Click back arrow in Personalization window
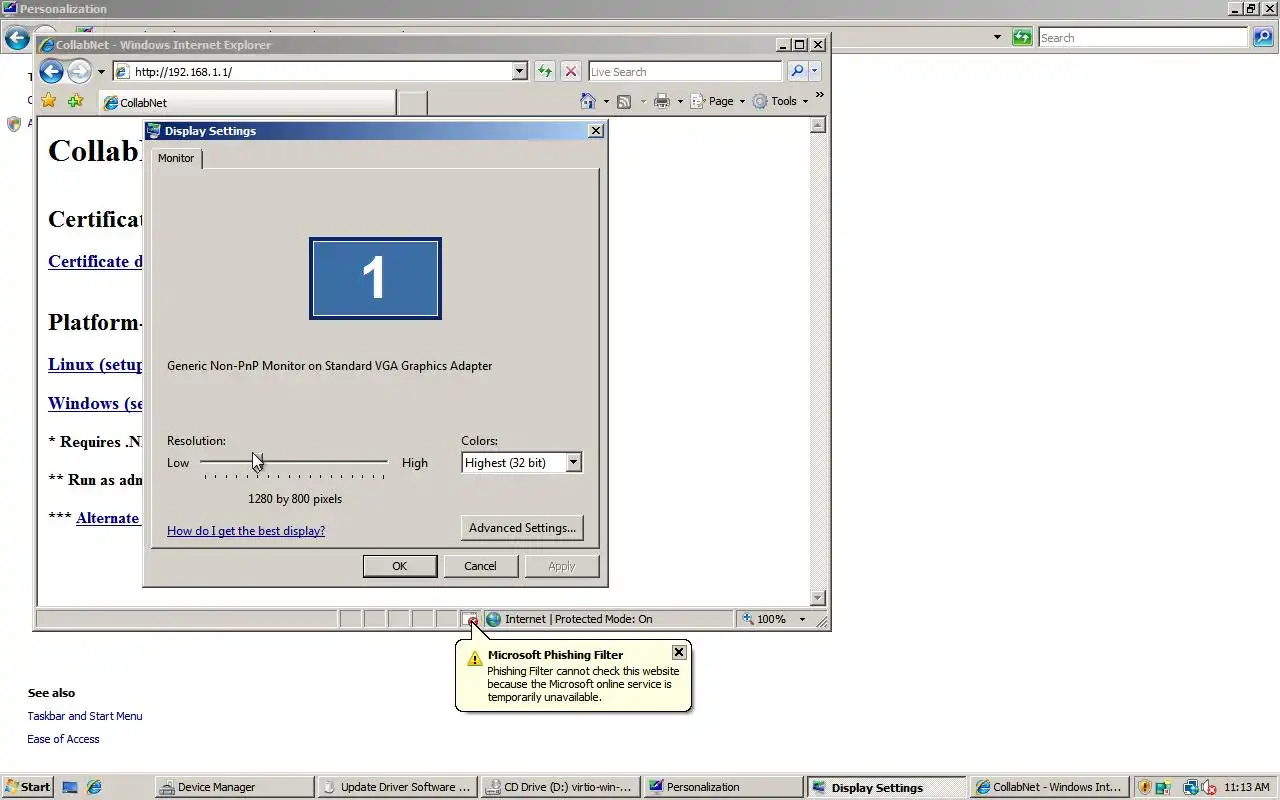 17,38
